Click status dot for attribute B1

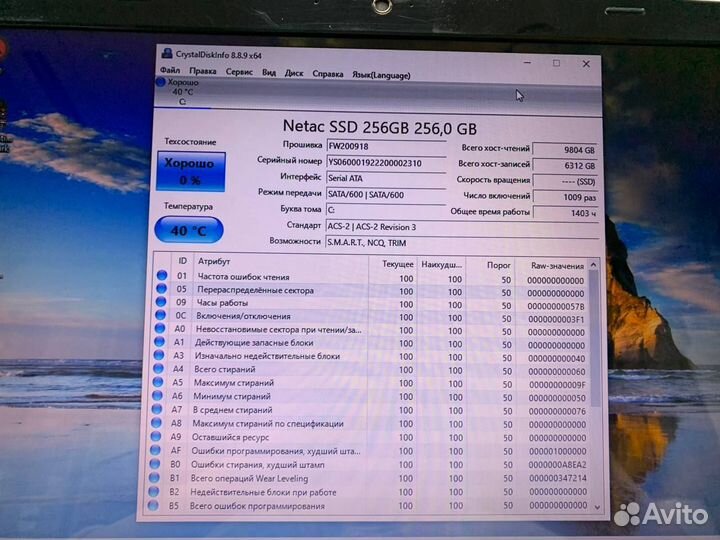click(154, 478)
